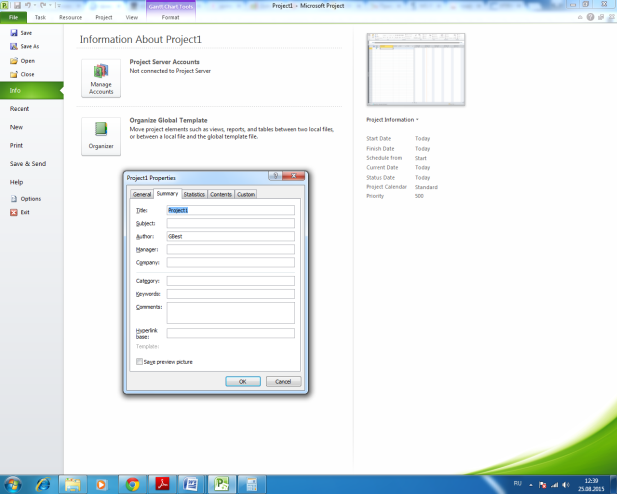Switch to the View ribbon tab
Screen dimensions: 617x494
[132, 17]
